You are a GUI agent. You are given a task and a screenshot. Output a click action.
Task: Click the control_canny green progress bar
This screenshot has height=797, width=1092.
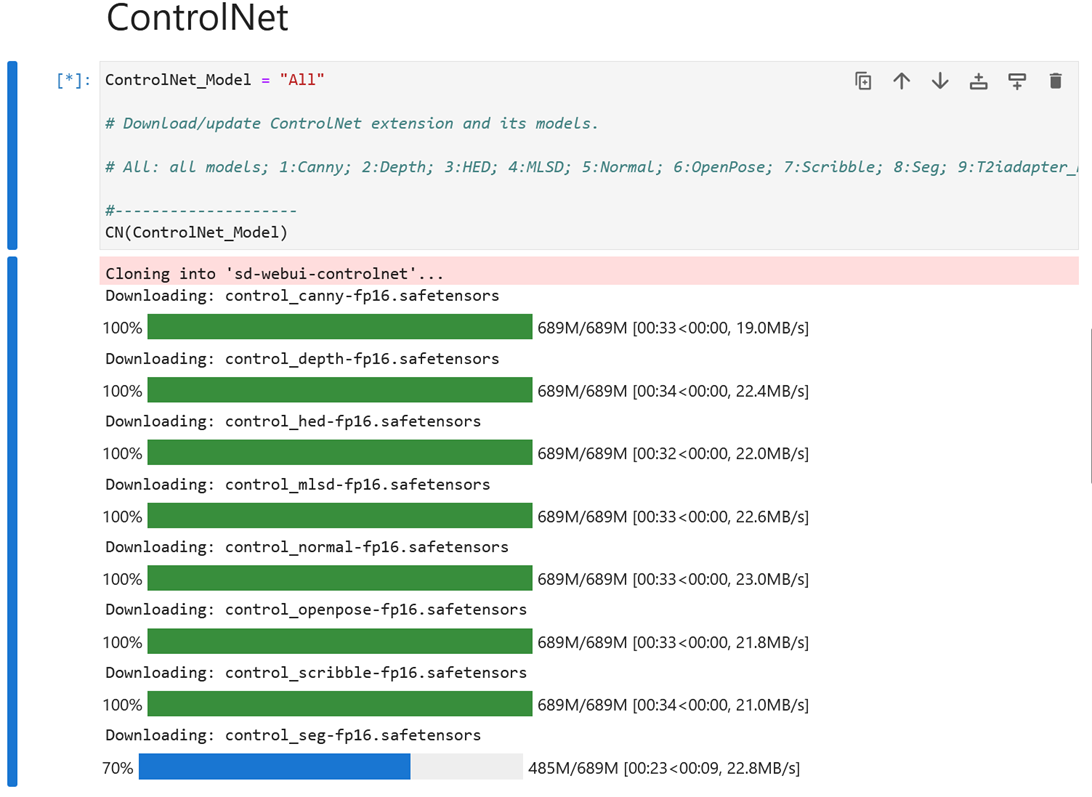click(339, 327)
